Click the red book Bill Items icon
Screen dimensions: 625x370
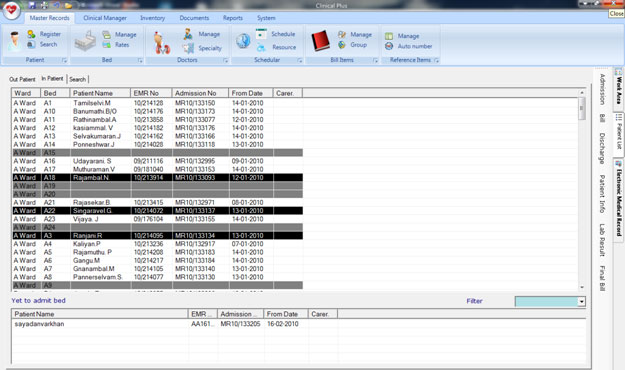[320, 41]
